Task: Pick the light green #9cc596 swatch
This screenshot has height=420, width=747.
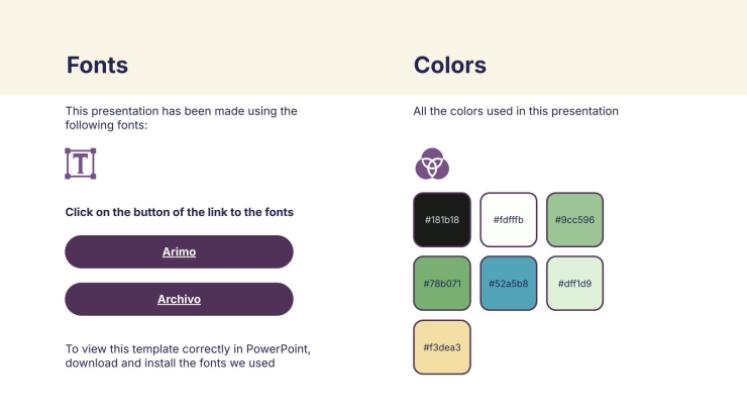Action: tap(575, 219)
